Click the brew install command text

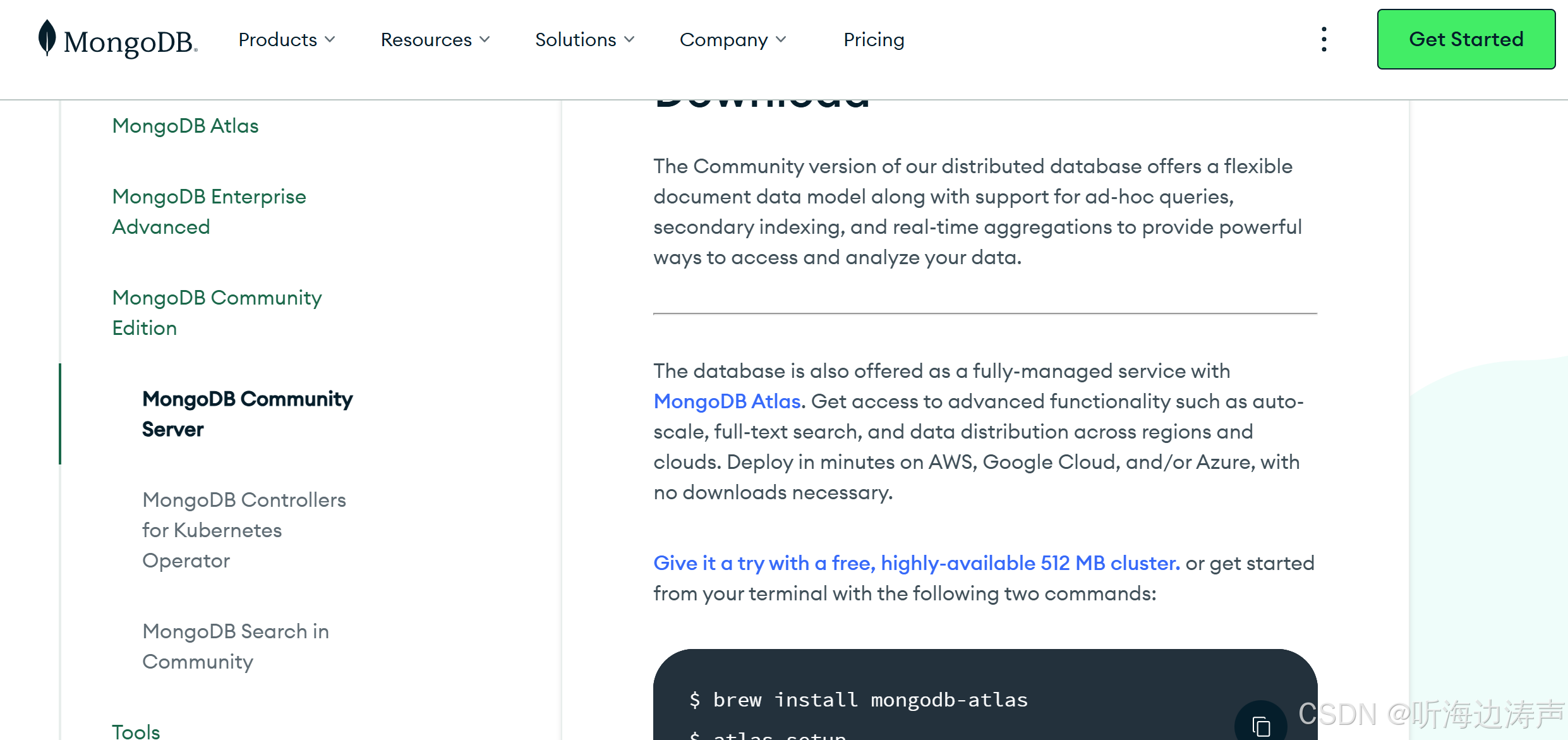870,700
